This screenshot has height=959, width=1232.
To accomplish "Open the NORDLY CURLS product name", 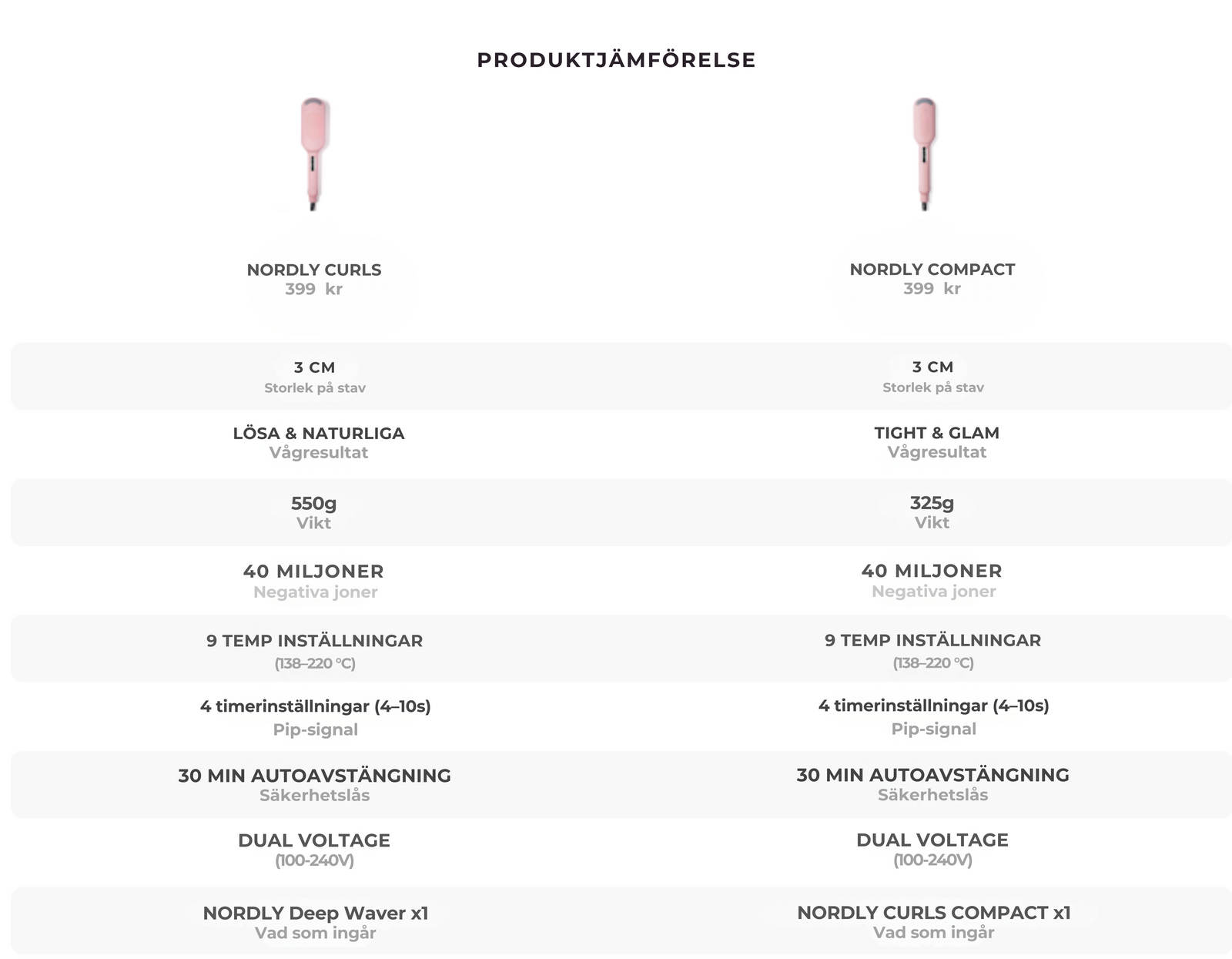I will pos(314,270).
